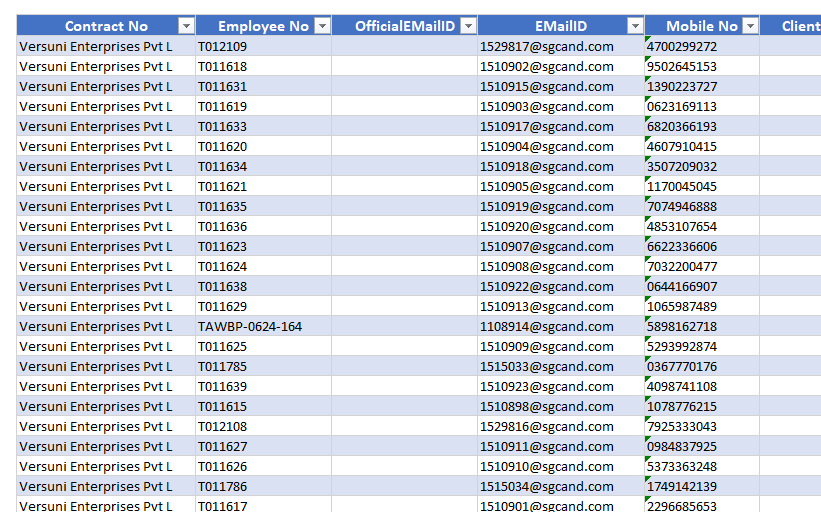Select cell with employee number T012109
Viewport: 821px width, 512px height.
(x=263, y=46)
